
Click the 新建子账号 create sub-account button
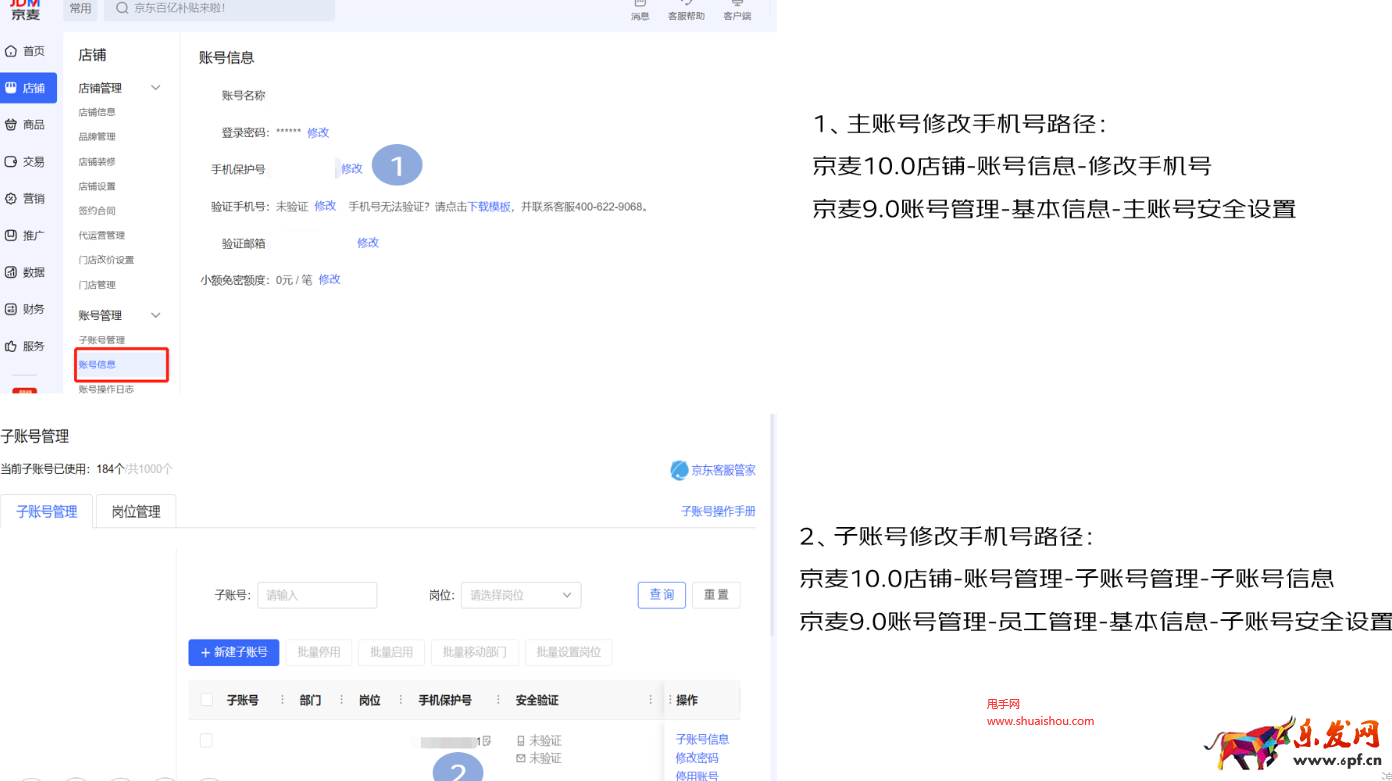coord(233,652)
